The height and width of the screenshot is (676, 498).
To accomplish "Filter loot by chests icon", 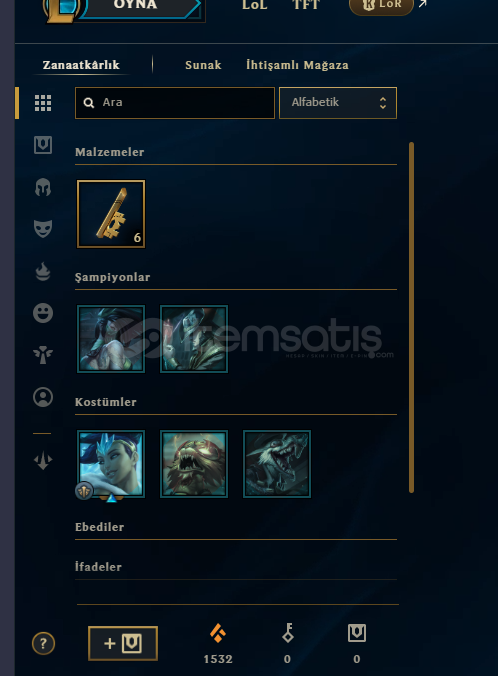I will click(x=43, y=145).
